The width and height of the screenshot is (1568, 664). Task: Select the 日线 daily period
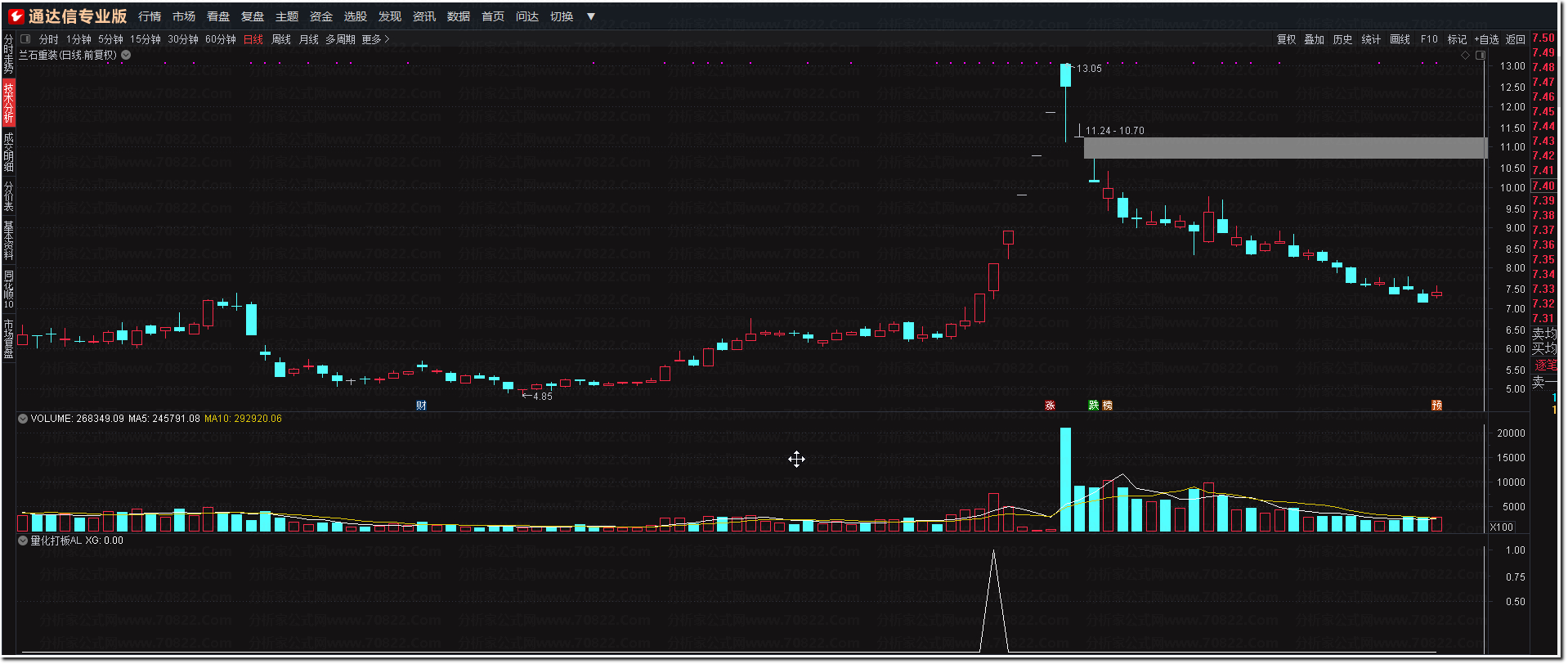253,39
